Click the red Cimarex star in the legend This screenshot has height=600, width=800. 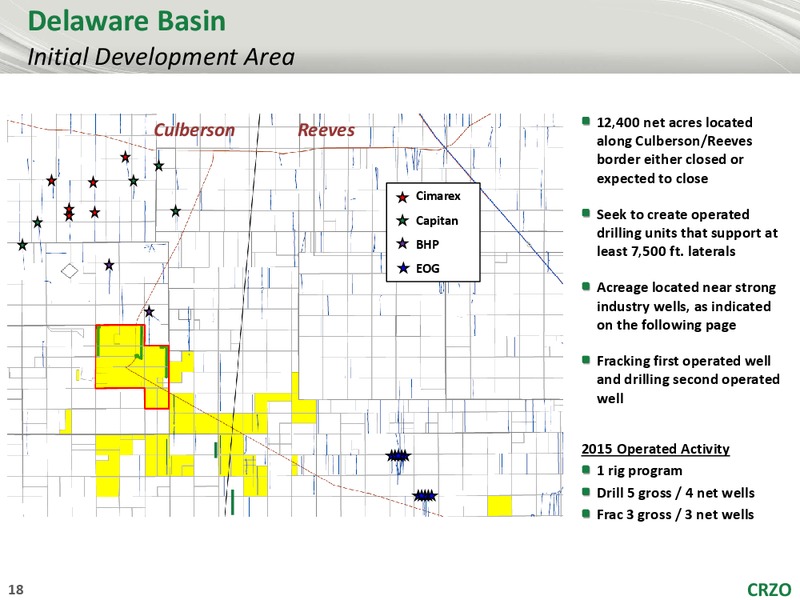click(x=403, y=197)
